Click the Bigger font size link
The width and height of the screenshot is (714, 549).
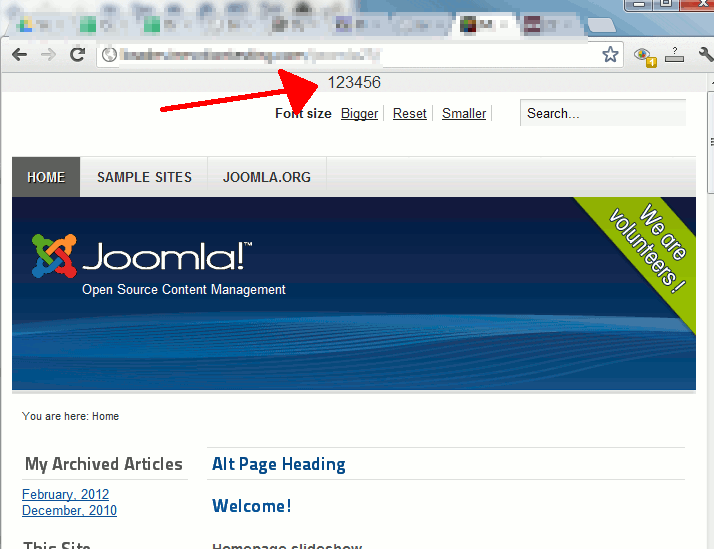pos(359,113)
